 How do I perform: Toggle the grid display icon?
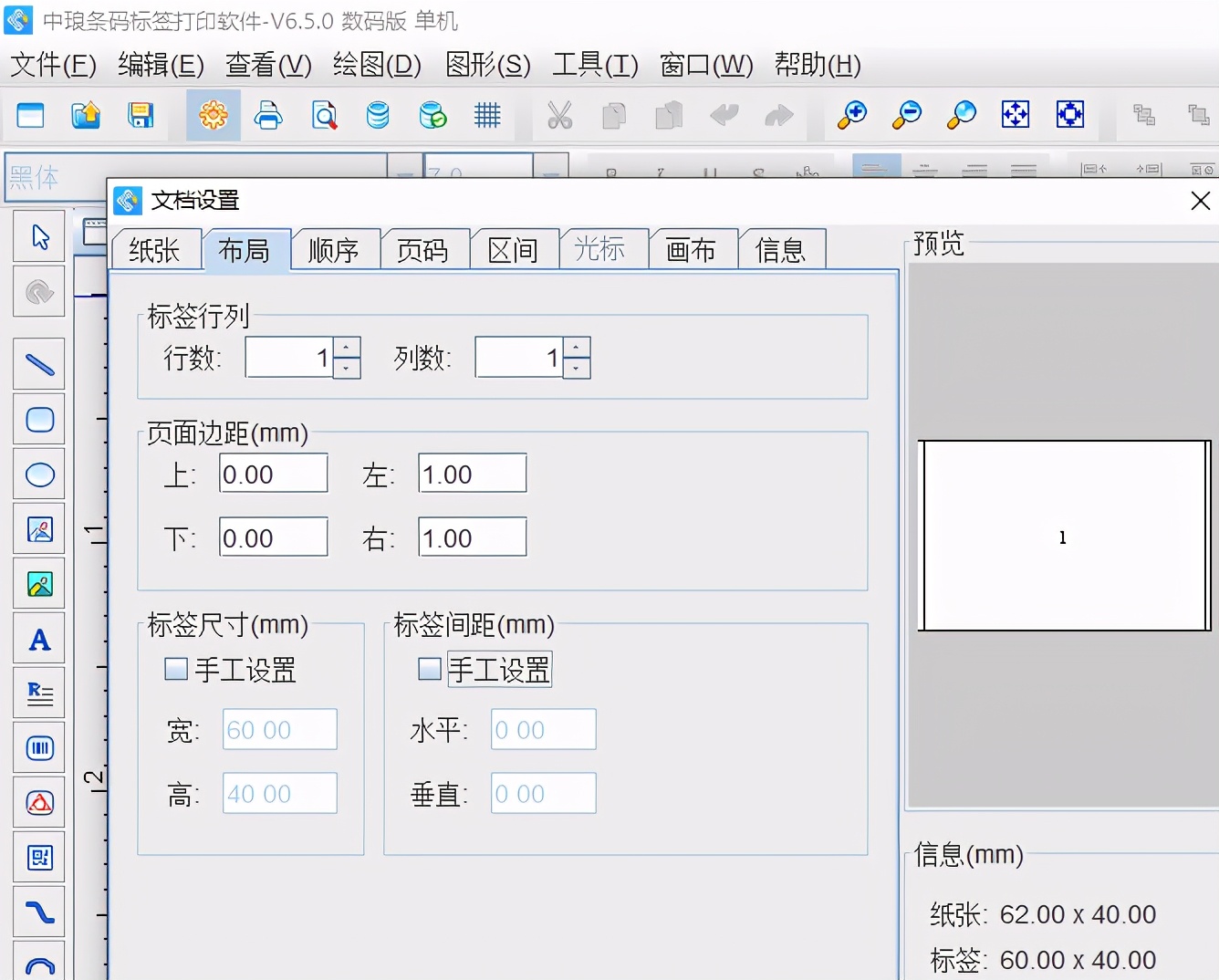click(x=487, y=115)
